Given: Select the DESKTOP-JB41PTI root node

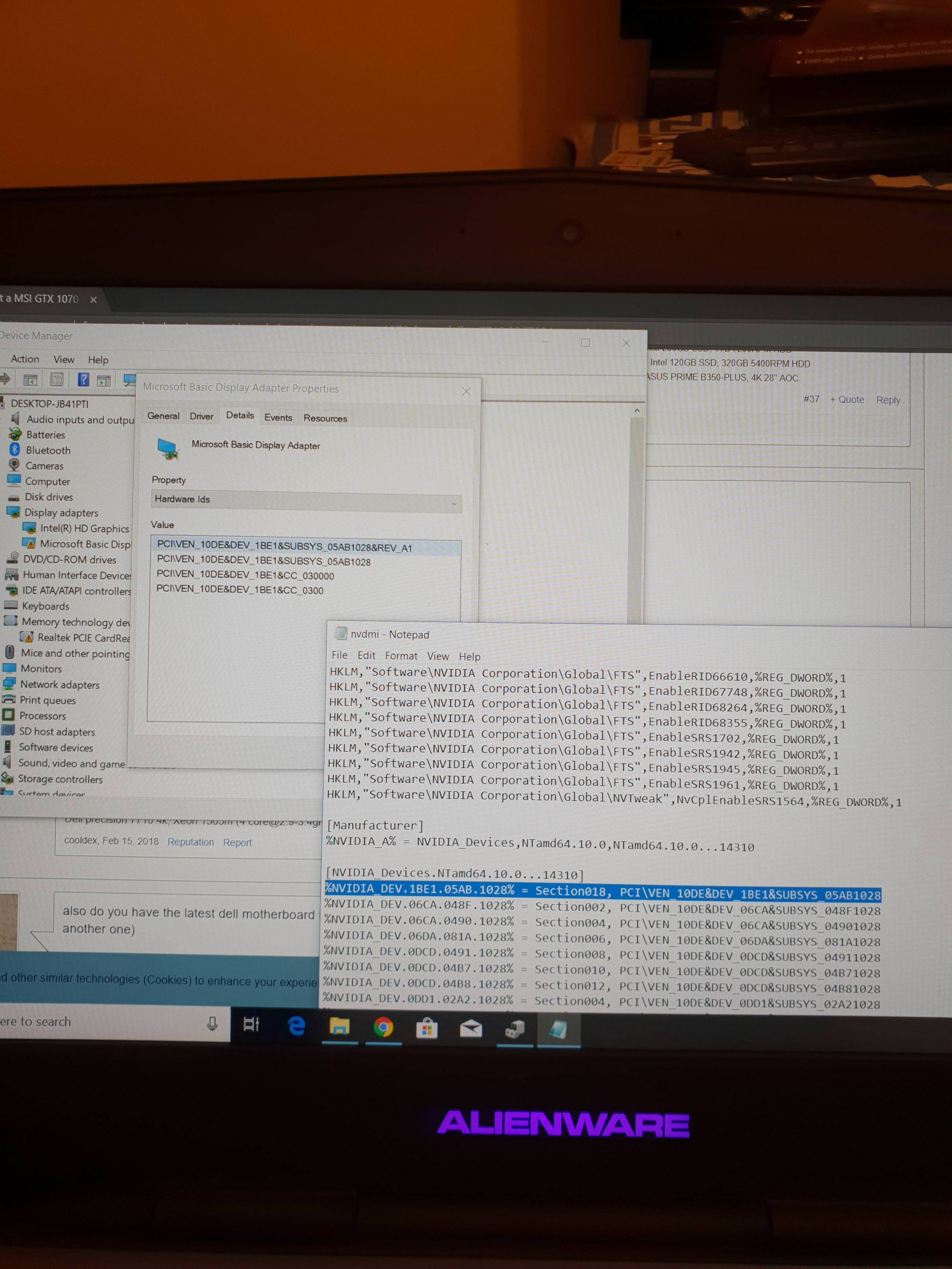Looking at the screenshot, I should 49,403.
